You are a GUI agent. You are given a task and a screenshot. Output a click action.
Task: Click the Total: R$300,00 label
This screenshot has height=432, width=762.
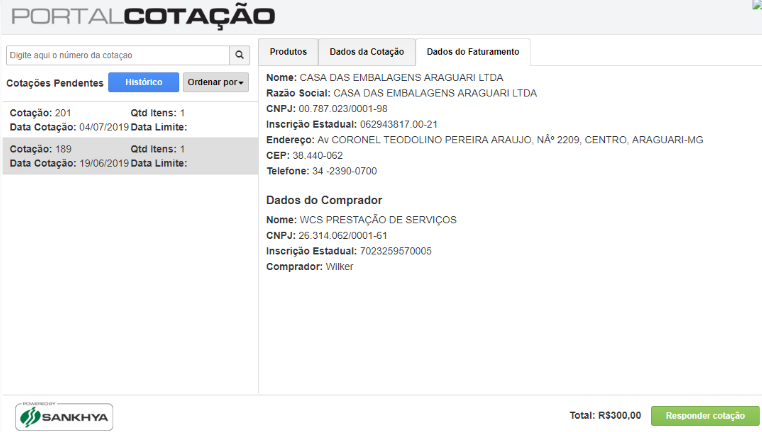(606, 415)
